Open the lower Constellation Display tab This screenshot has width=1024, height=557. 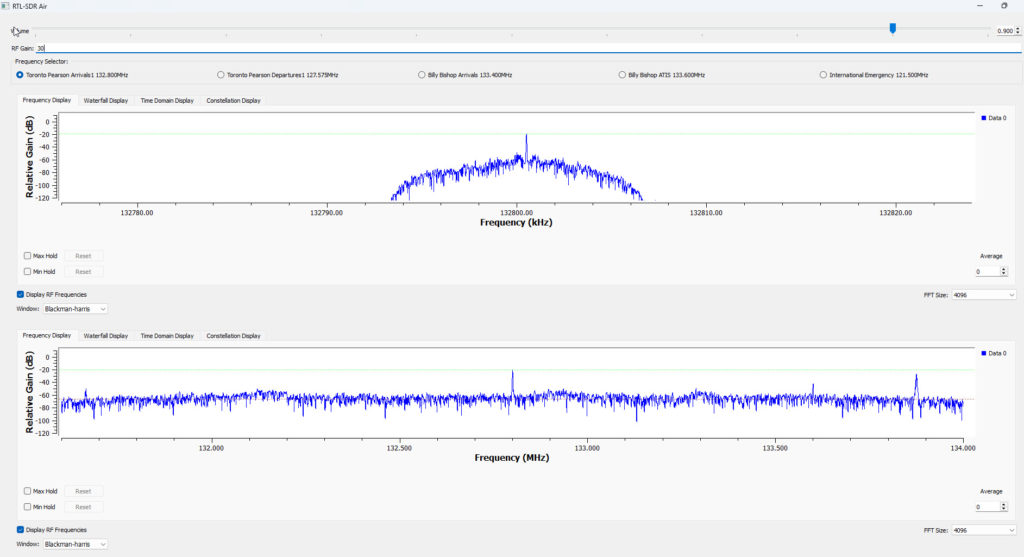(233, 336)
